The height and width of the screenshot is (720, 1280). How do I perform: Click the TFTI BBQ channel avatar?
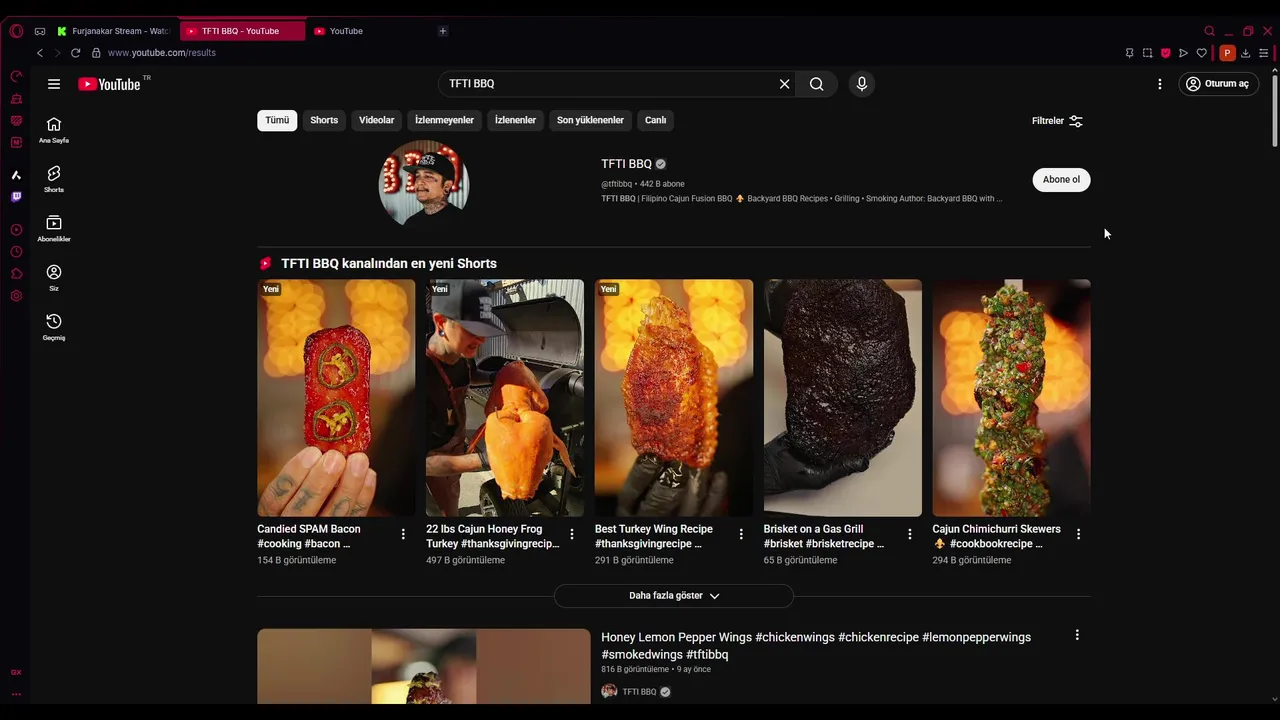(x=424, y=184)
